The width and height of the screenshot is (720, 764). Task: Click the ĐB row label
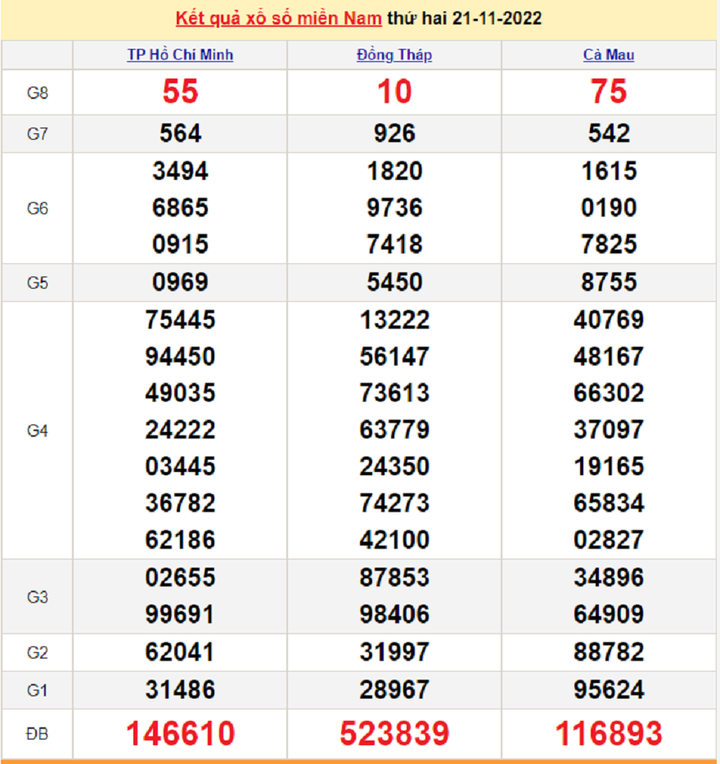(37, 734)
